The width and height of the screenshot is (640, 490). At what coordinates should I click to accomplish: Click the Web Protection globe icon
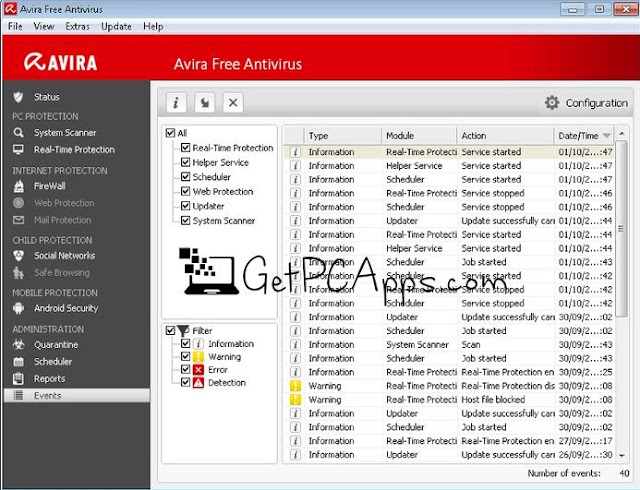[18, 203]
